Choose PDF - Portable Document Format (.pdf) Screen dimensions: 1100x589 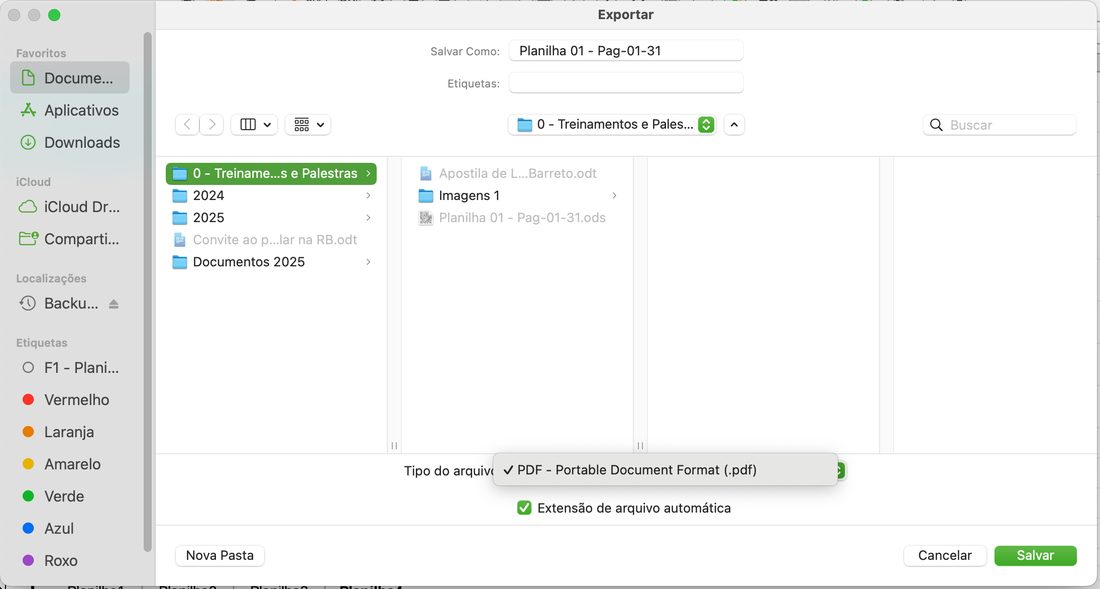pos(665,470)
